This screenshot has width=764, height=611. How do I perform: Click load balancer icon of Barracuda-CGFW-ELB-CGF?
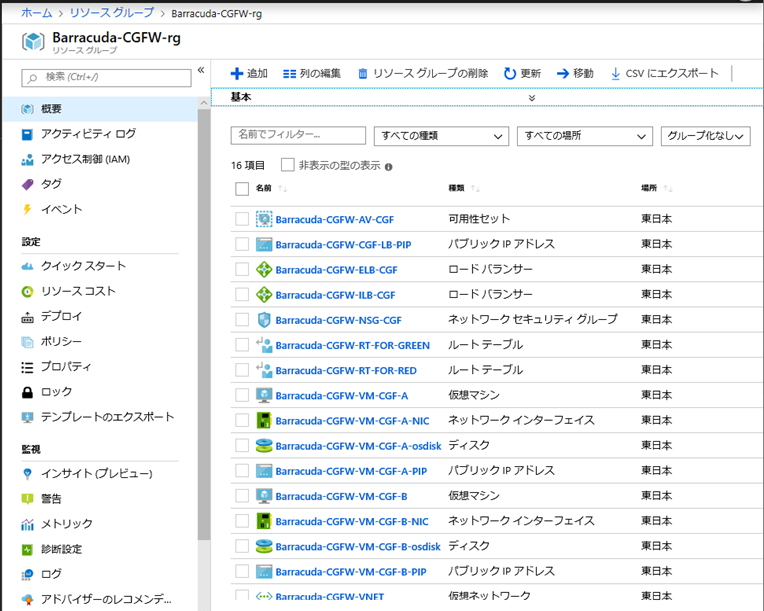264,269
